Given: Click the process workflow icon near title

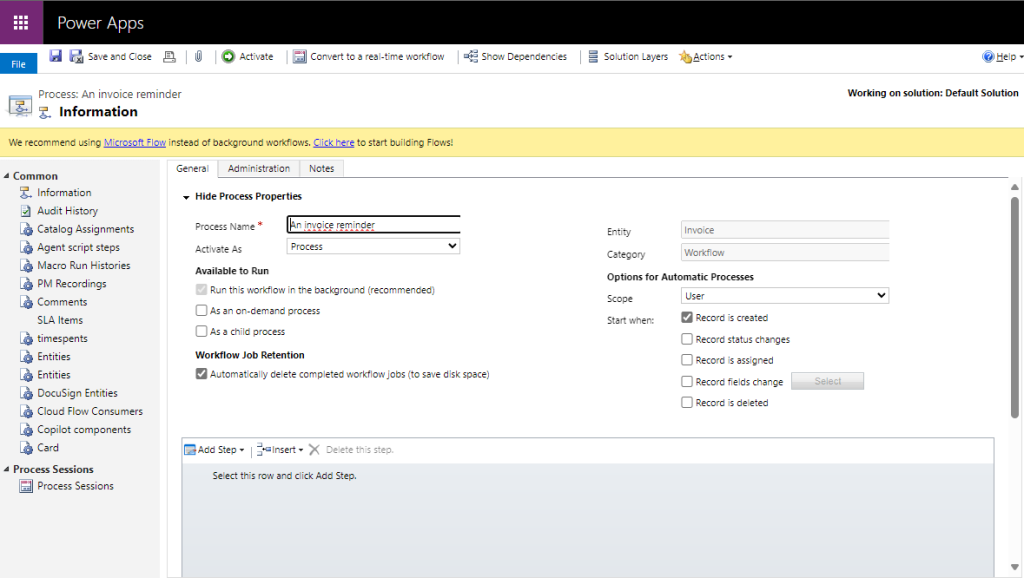Looking at the screenshot, I should coord(20,105).
